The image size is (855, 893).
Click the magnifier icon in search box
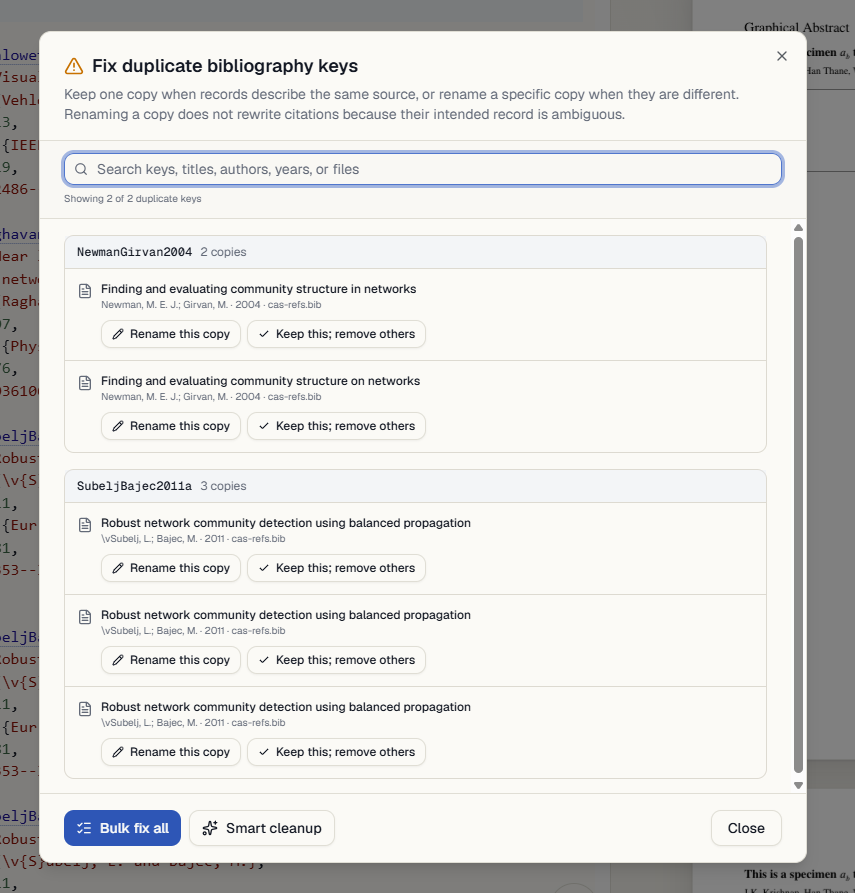tap(81, 169)
